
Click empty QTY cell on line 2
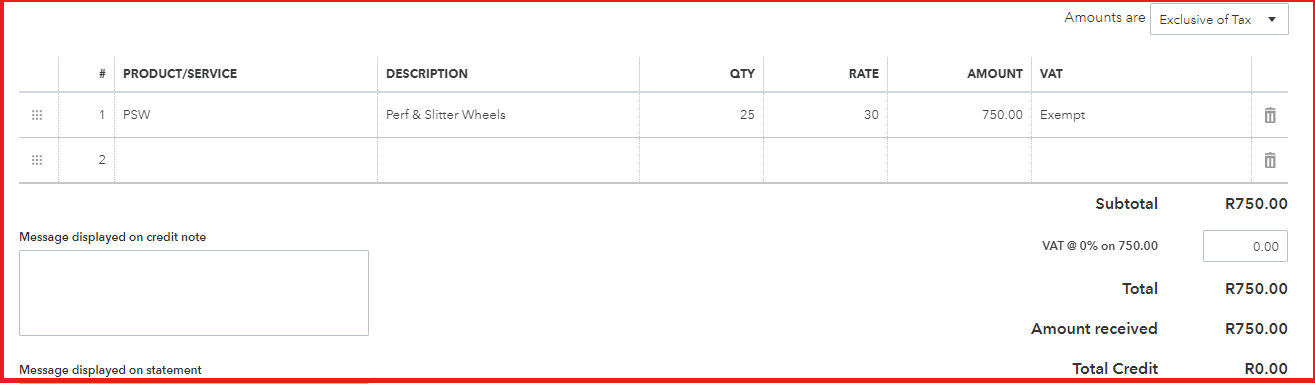(x=701, y=160)
